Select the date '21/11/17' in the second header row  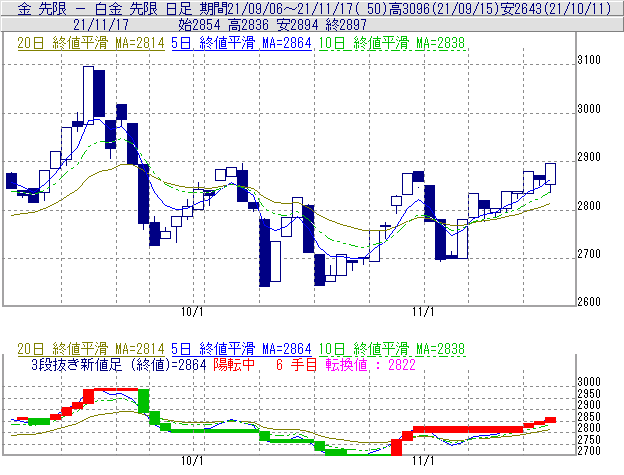click(101, 25)
